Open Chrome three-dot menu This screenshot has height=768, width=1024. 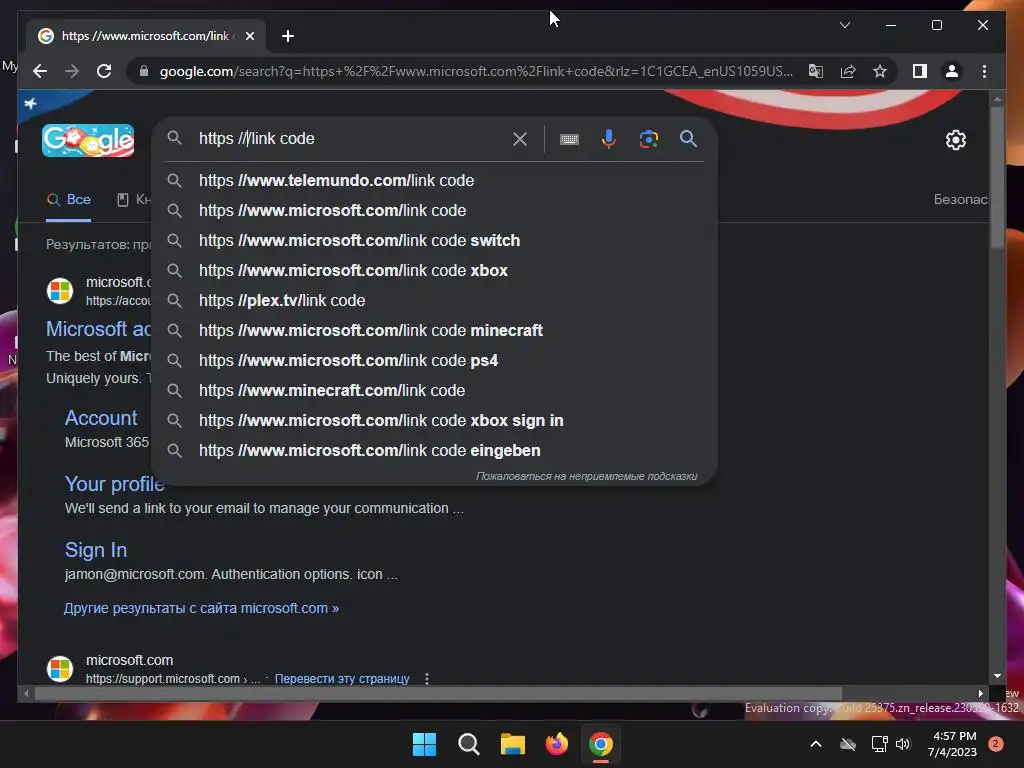tap(984, 71)
